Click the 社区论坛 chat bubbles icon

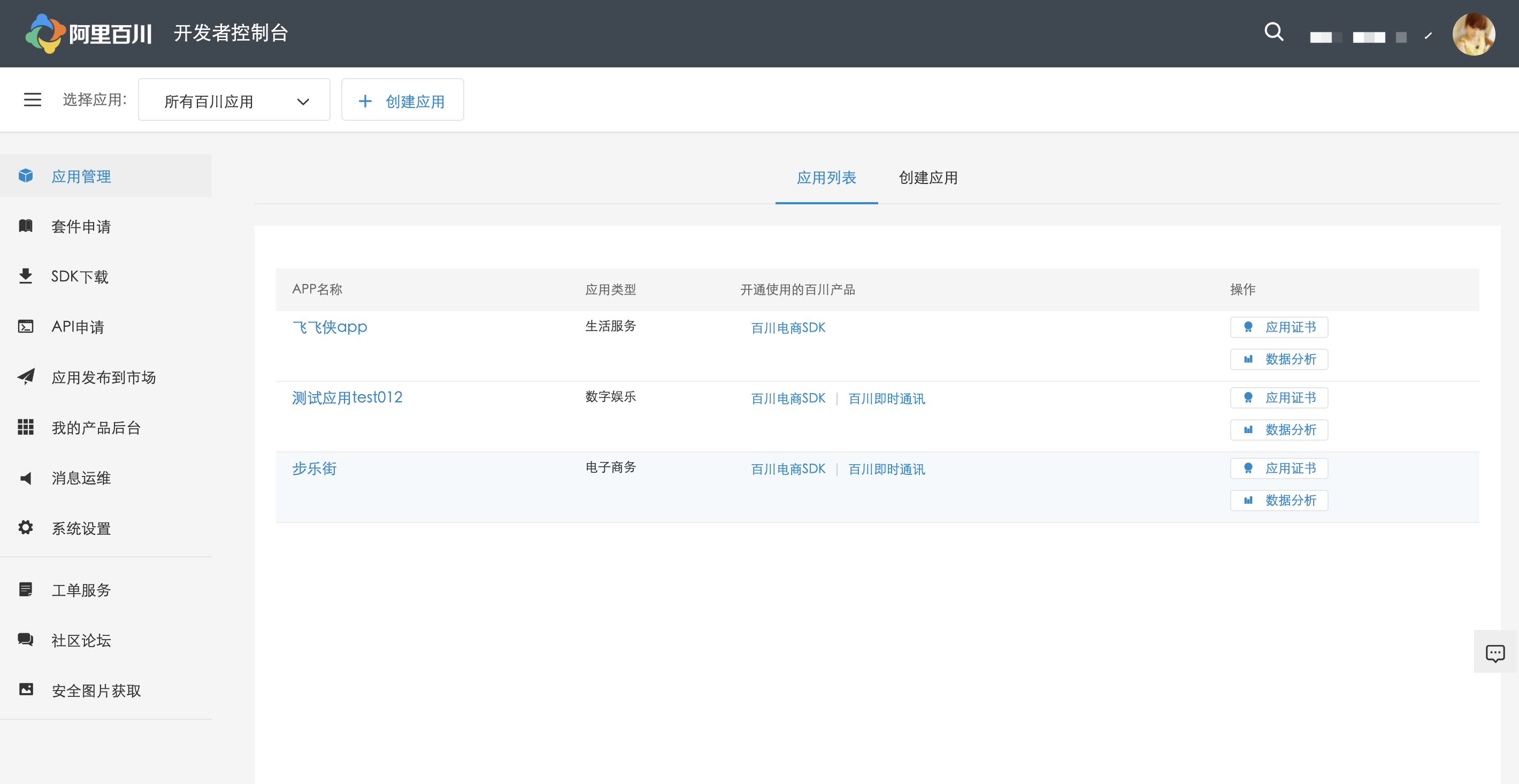coord(25,639)
